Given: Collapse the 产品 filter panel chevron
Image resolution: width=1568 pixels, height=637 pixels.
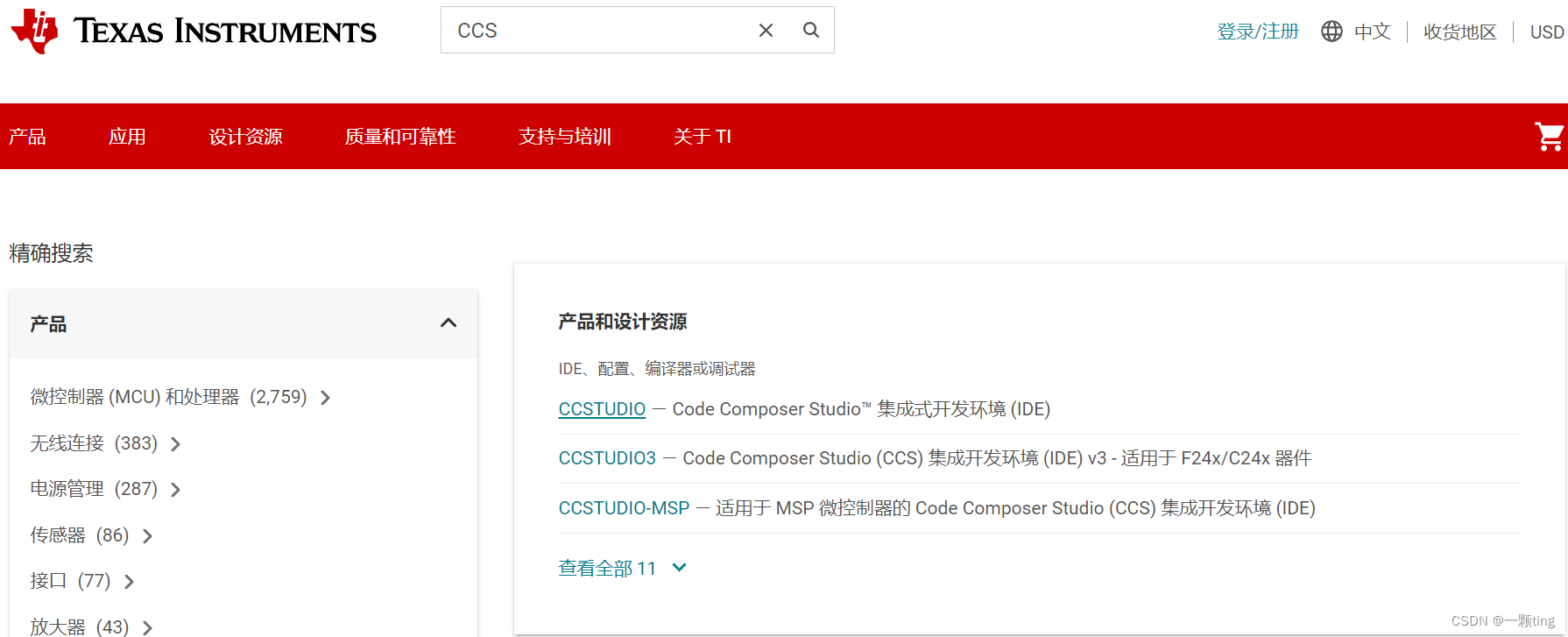Looking at the screenshot, I should click(449, 323).
